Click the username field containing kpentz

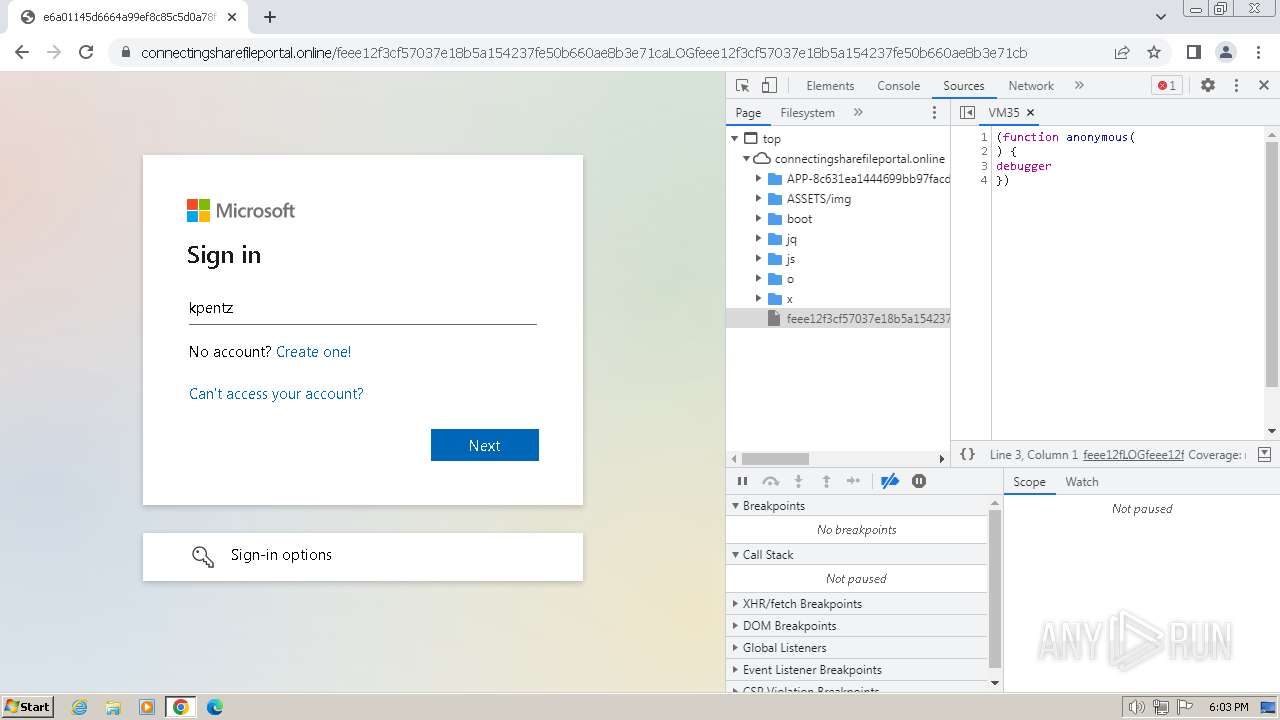click(363, 308)
